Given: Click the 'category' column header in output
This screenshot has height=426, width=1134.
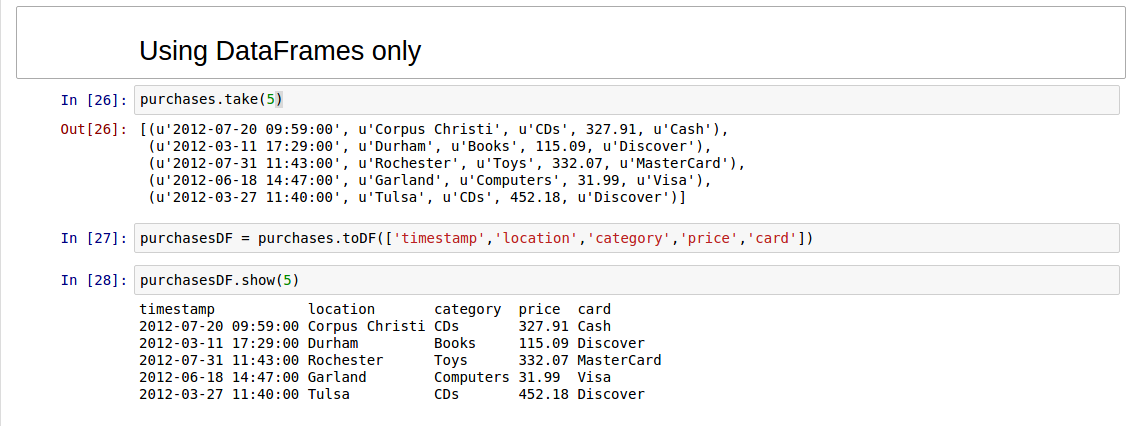Looking at the screenshot, I should (x=467, y=310).
